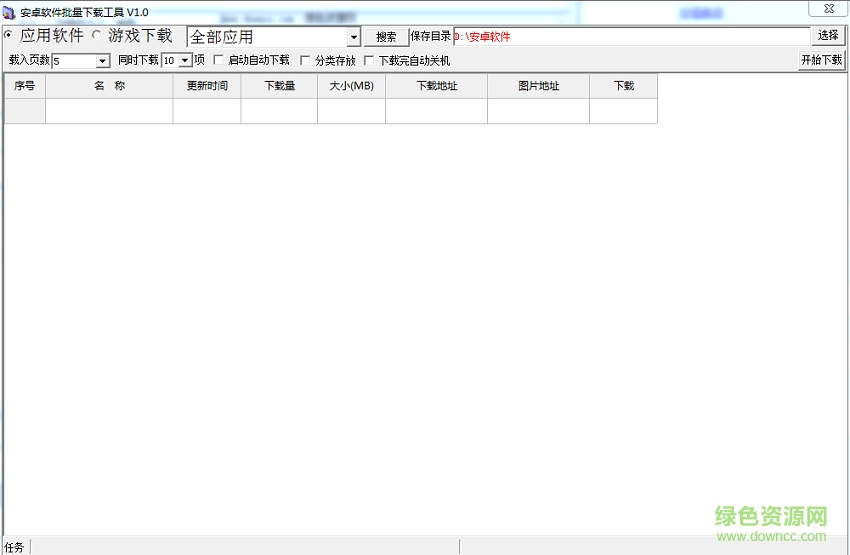Enable the 启动自动下载 checkbox

[x=219, y=61]
